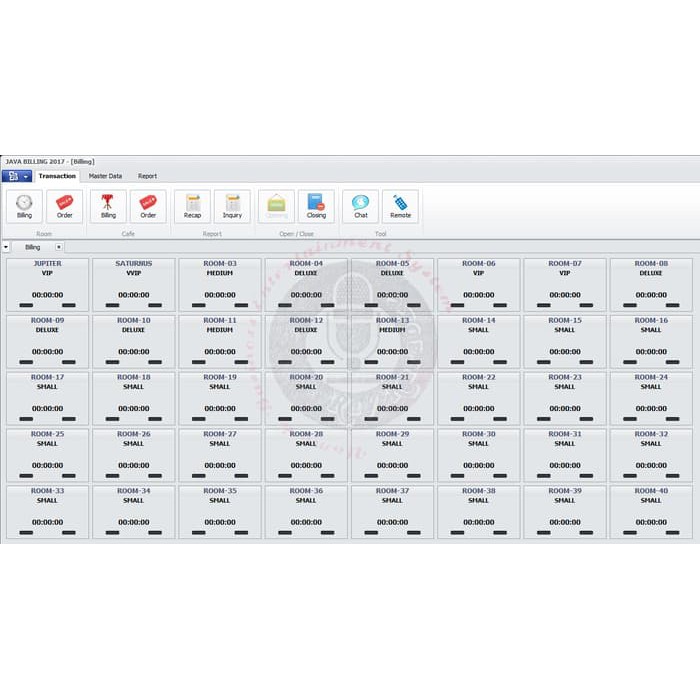Open the Cafe Order tag icon
Image resolution: width=700 pixels, height=700 pixels.
pos(148,206)
